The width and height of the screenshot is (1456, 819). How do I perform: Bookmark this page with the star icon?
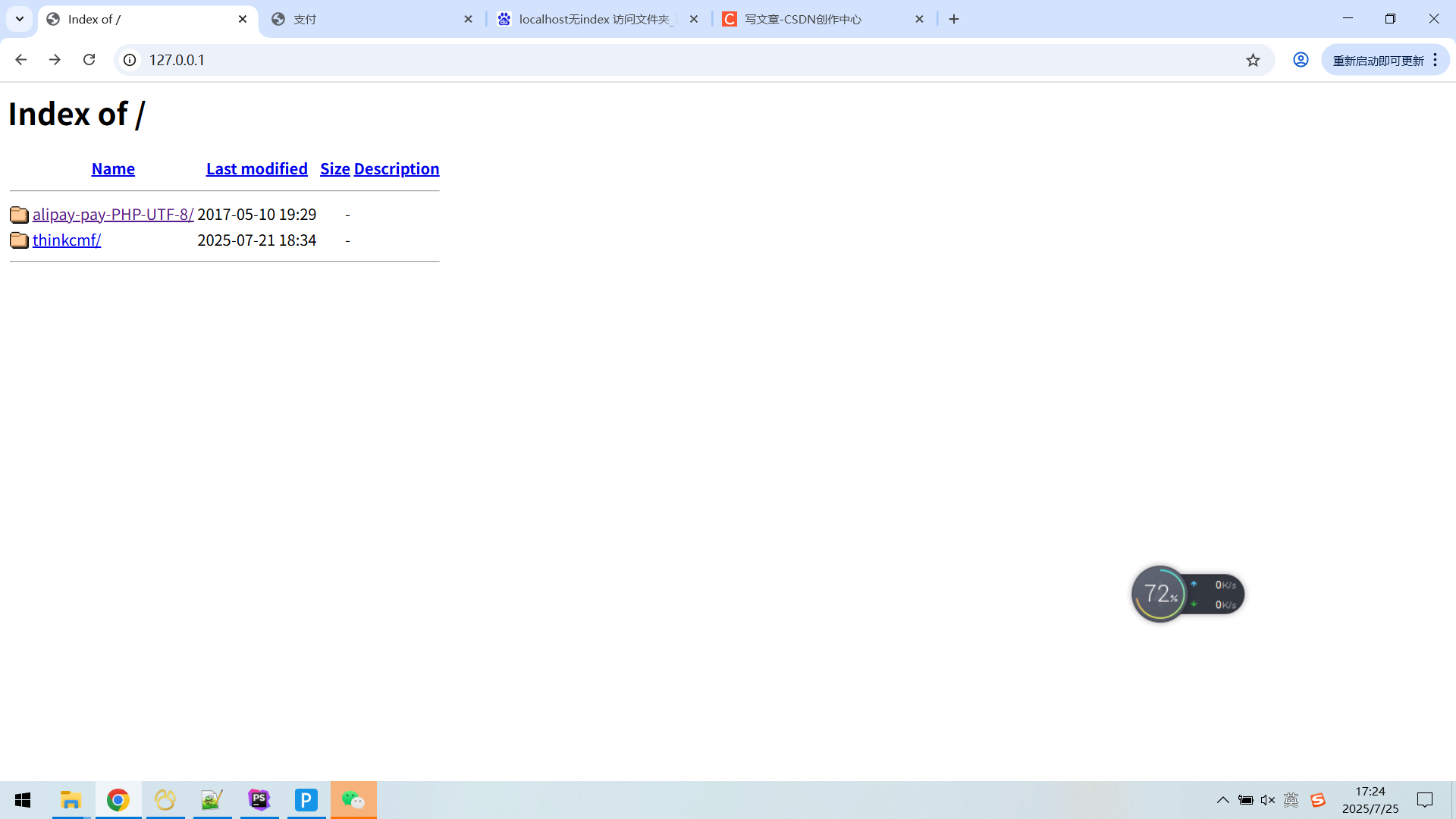click(1253, 60)
